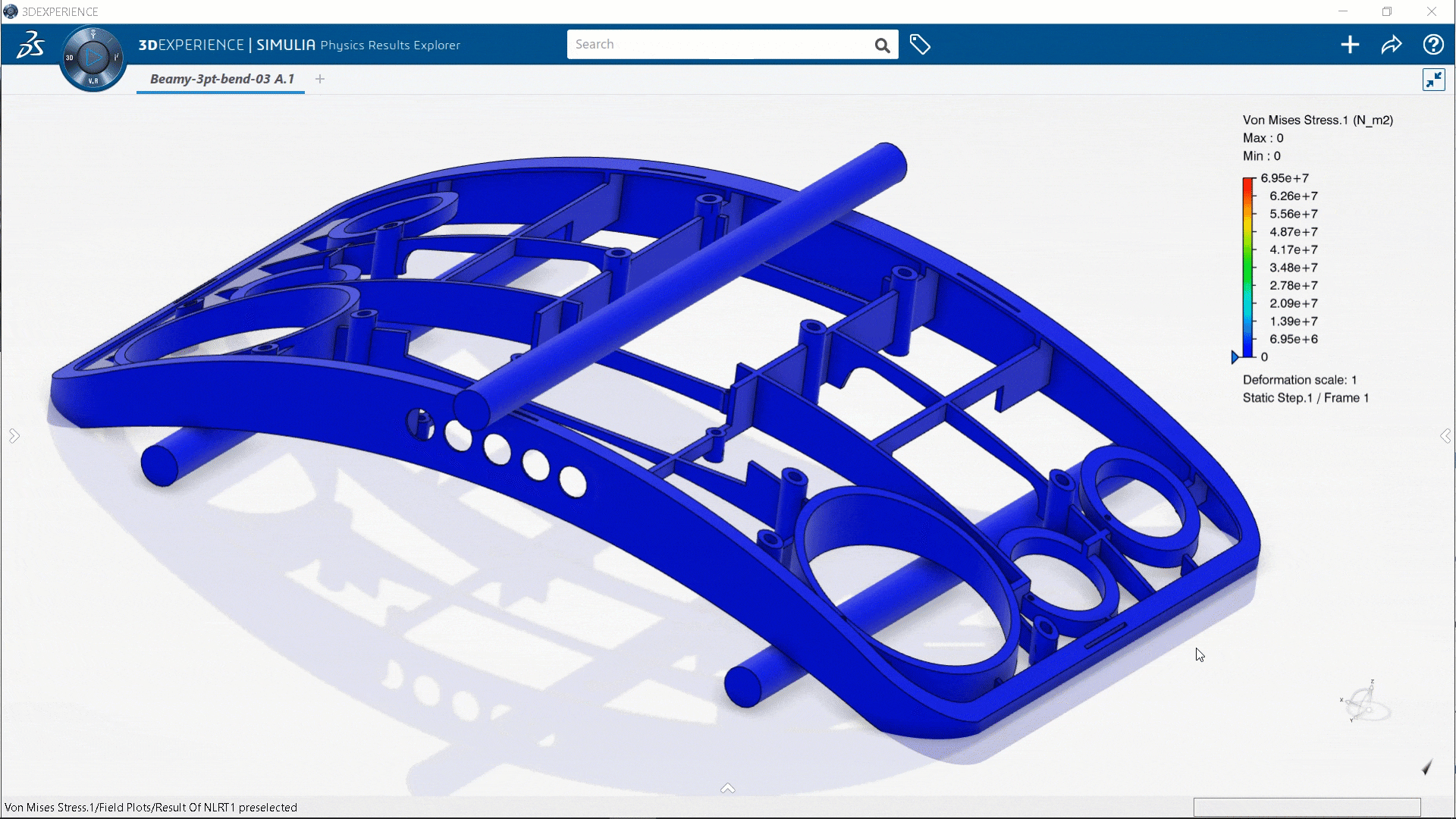The height and width of the screenshot is (819, 1456).
Task: Click the Compass right information quadrant
Action: (117, 58)
